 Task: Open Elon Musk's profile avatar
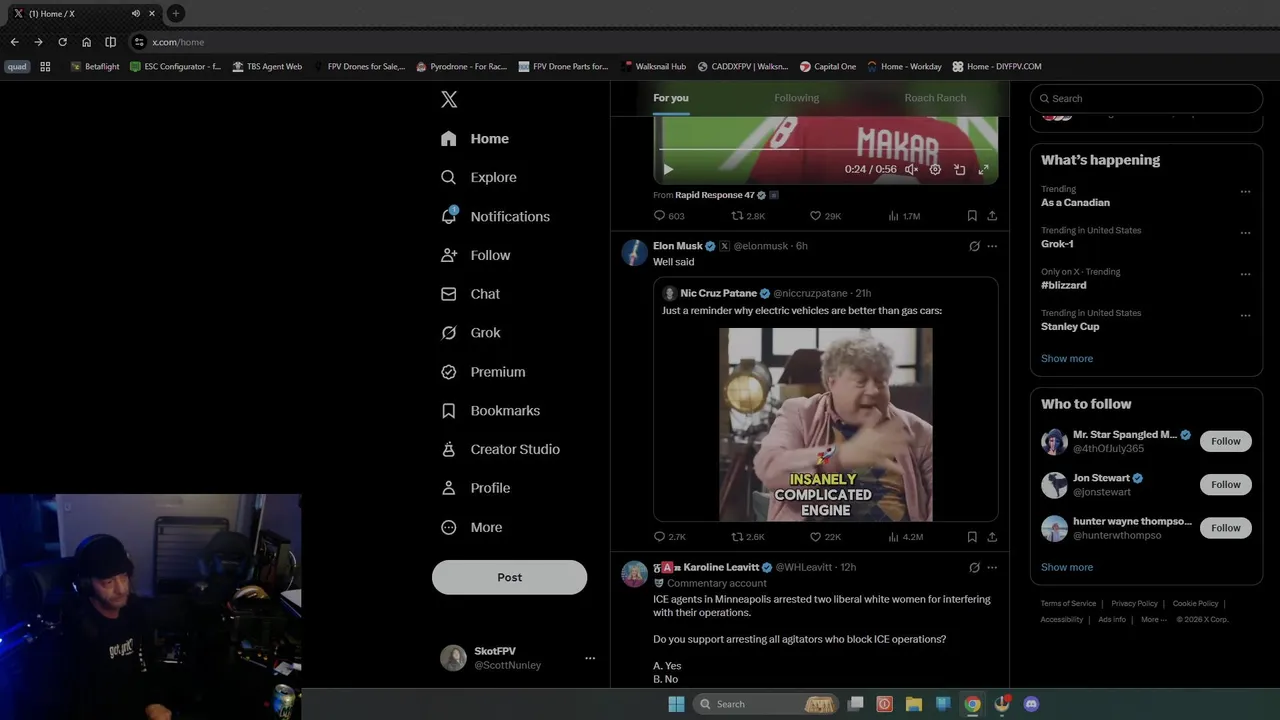634,252
